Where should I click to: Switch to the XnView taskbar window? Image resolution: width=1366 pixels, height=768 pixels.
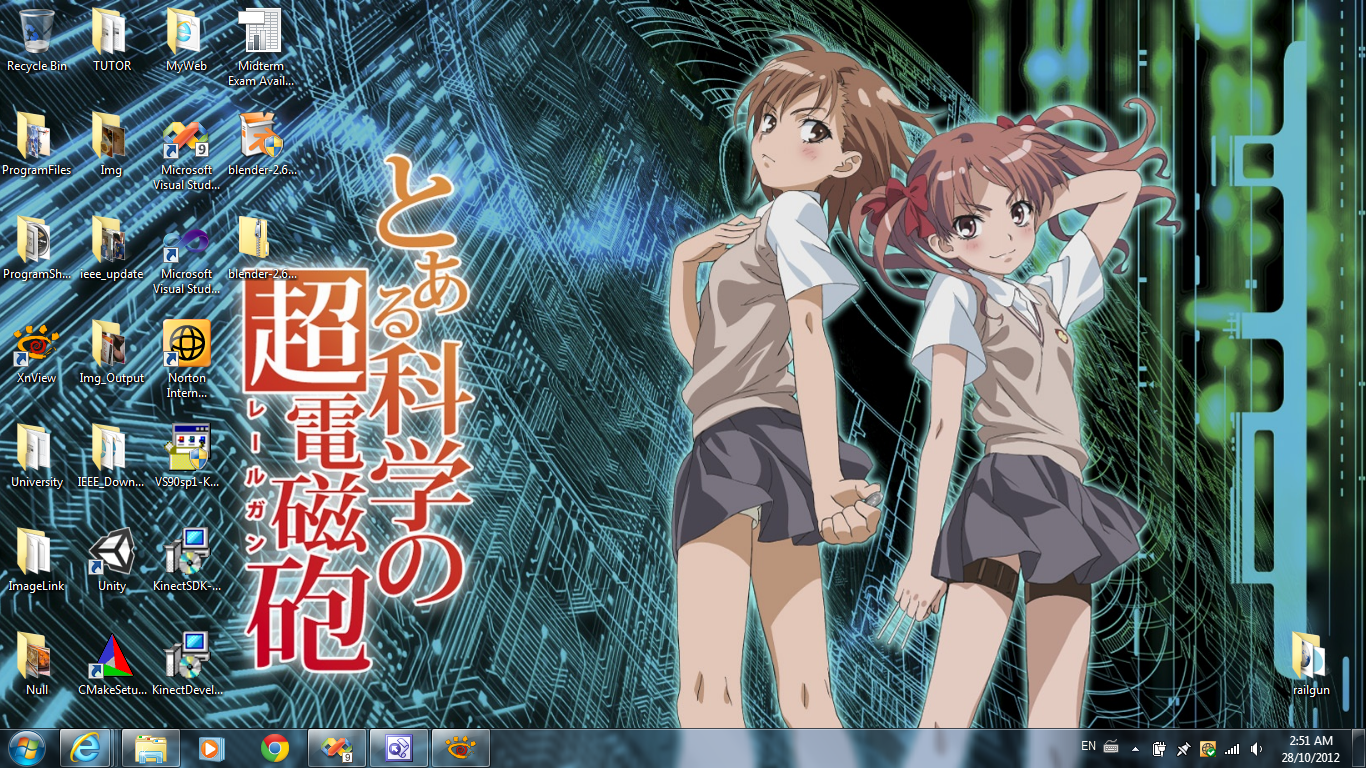tap(461, 748)
